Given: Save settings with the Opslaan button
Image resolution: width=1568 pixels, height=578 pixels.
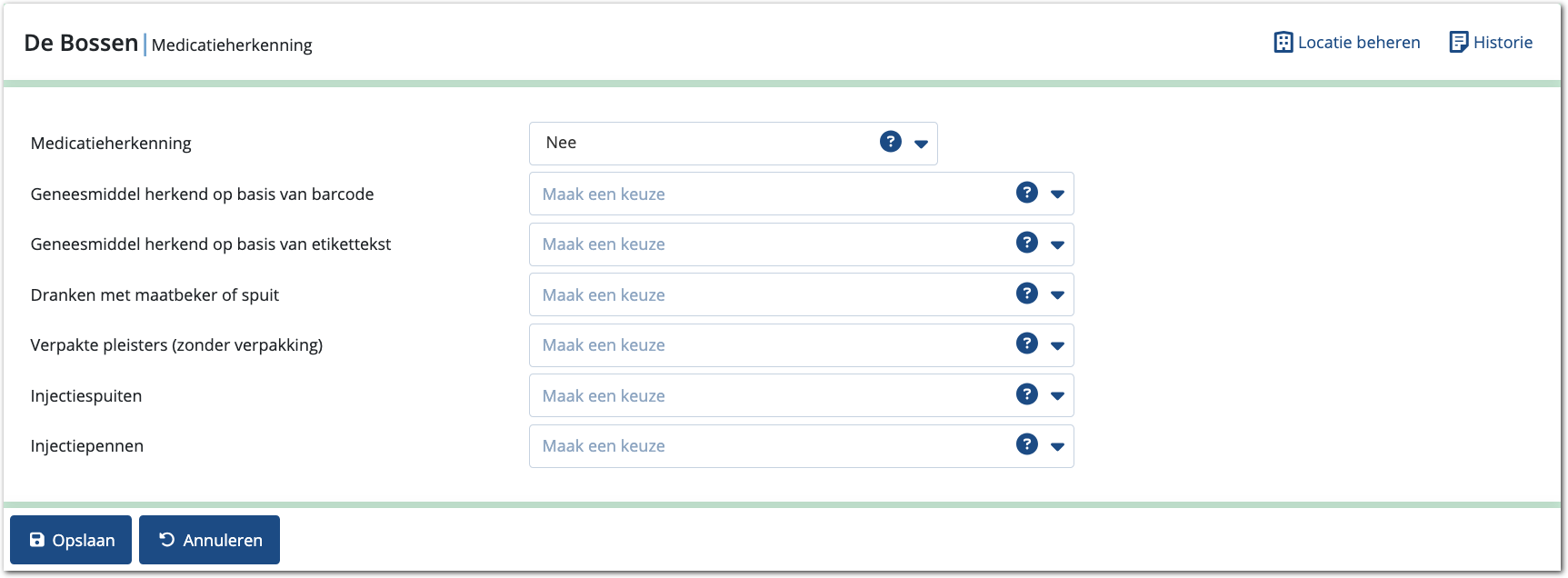Looking at the screenshot, I should (71, 540).
